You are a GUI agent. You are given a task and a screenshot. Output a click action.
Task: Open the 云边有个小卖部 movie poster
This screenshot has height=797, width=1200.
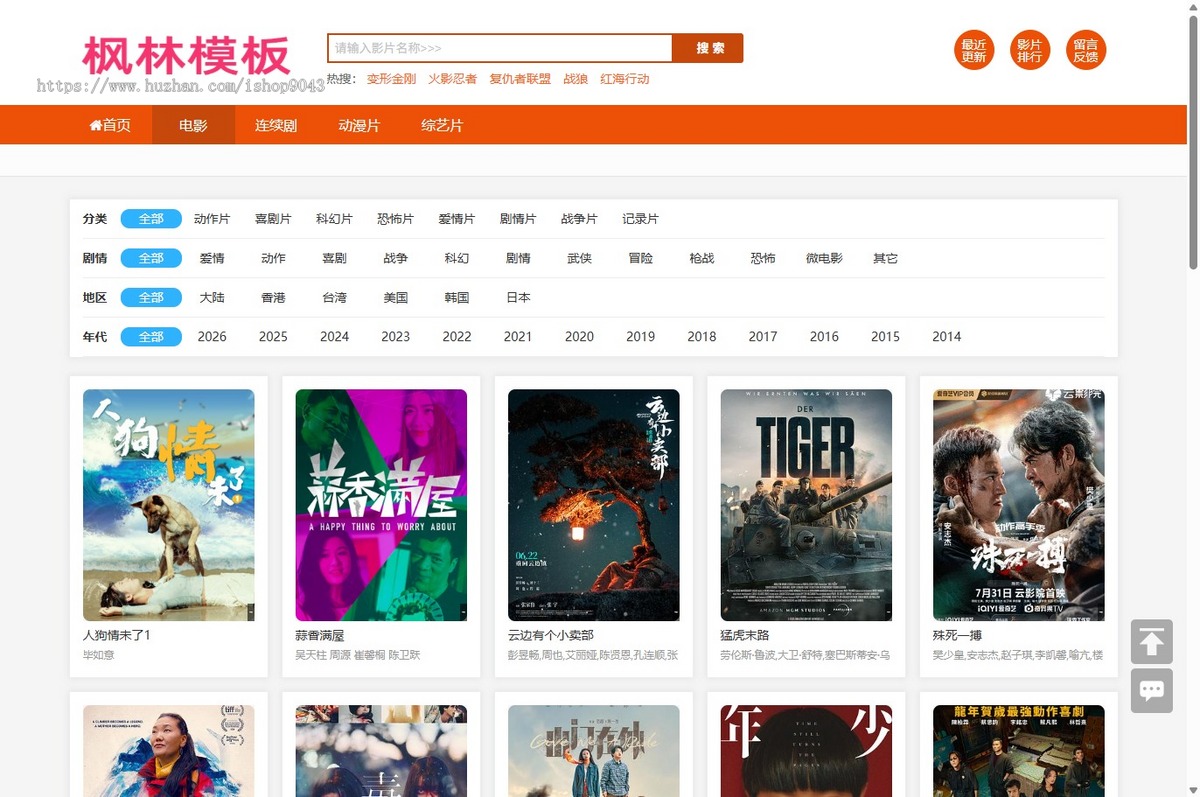point(594,505)
